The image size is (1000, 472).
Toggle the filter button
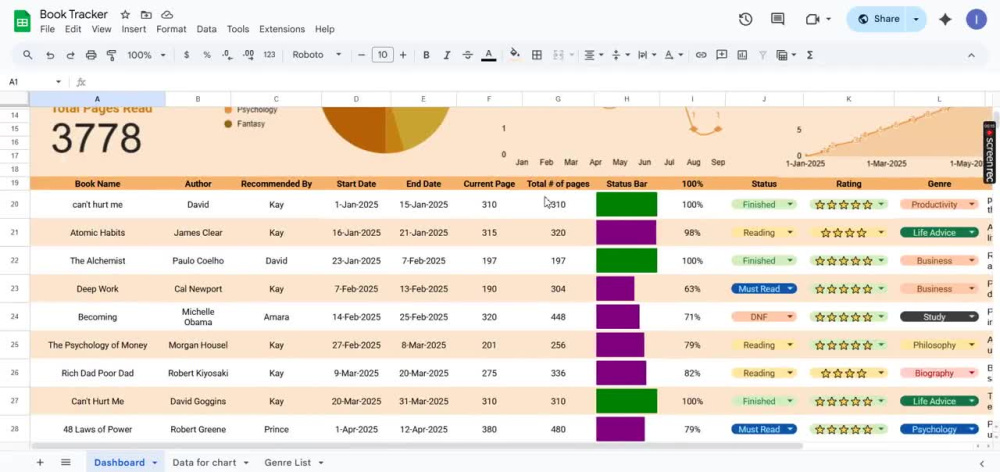(762, 55)
